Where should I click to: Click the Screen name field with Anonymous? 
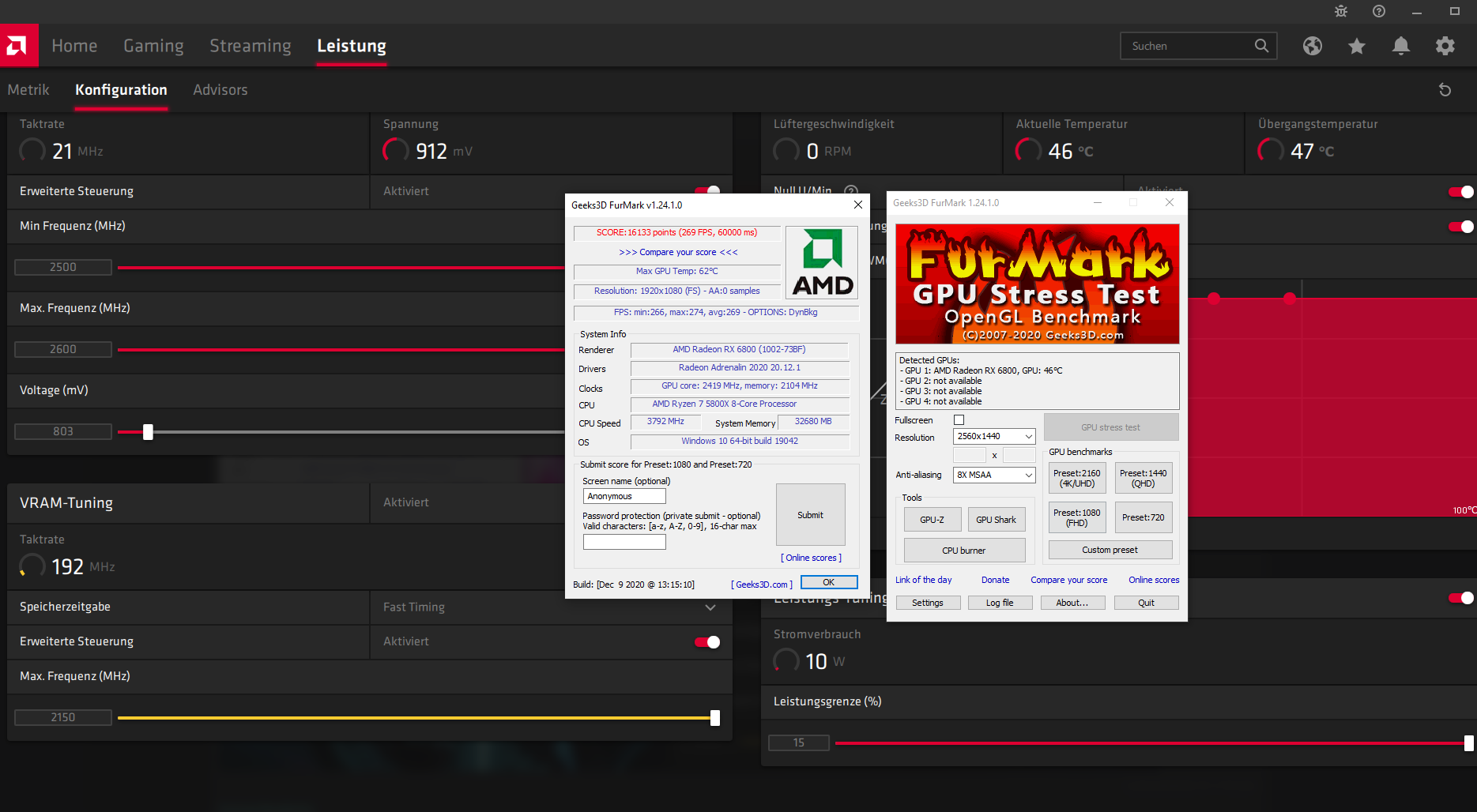(624, 496)
